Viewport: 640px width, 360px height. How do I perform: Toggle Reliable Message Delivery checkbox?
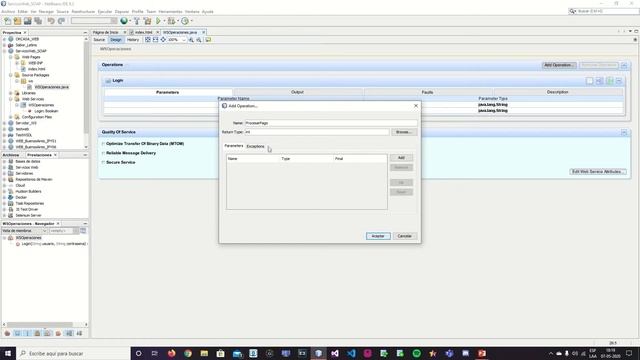point(103,153)
